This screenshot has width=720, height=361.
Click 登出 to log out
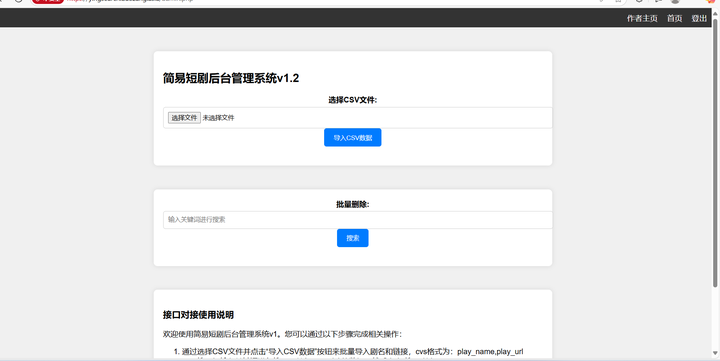(x=699, y=18)
